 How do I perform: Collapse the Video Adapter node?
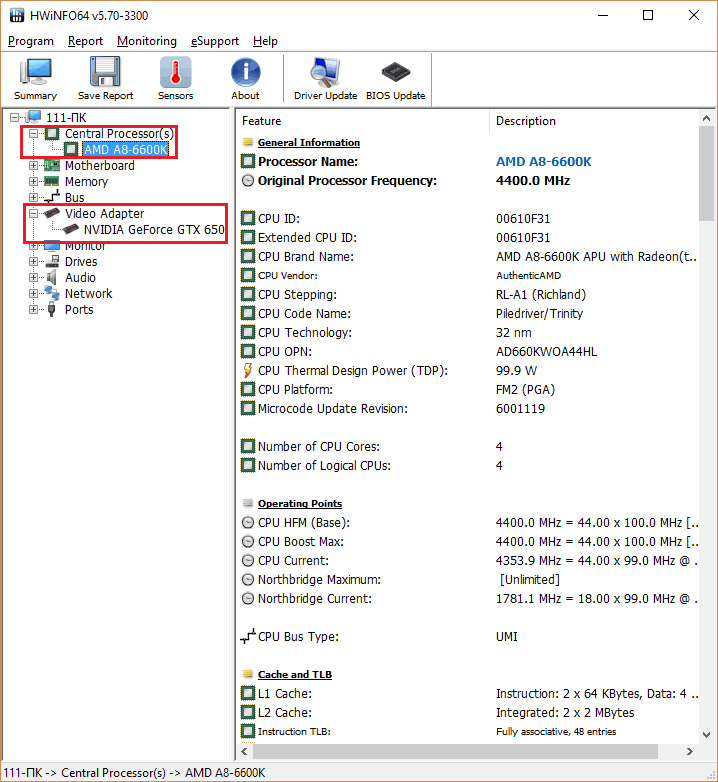(33, 213)
